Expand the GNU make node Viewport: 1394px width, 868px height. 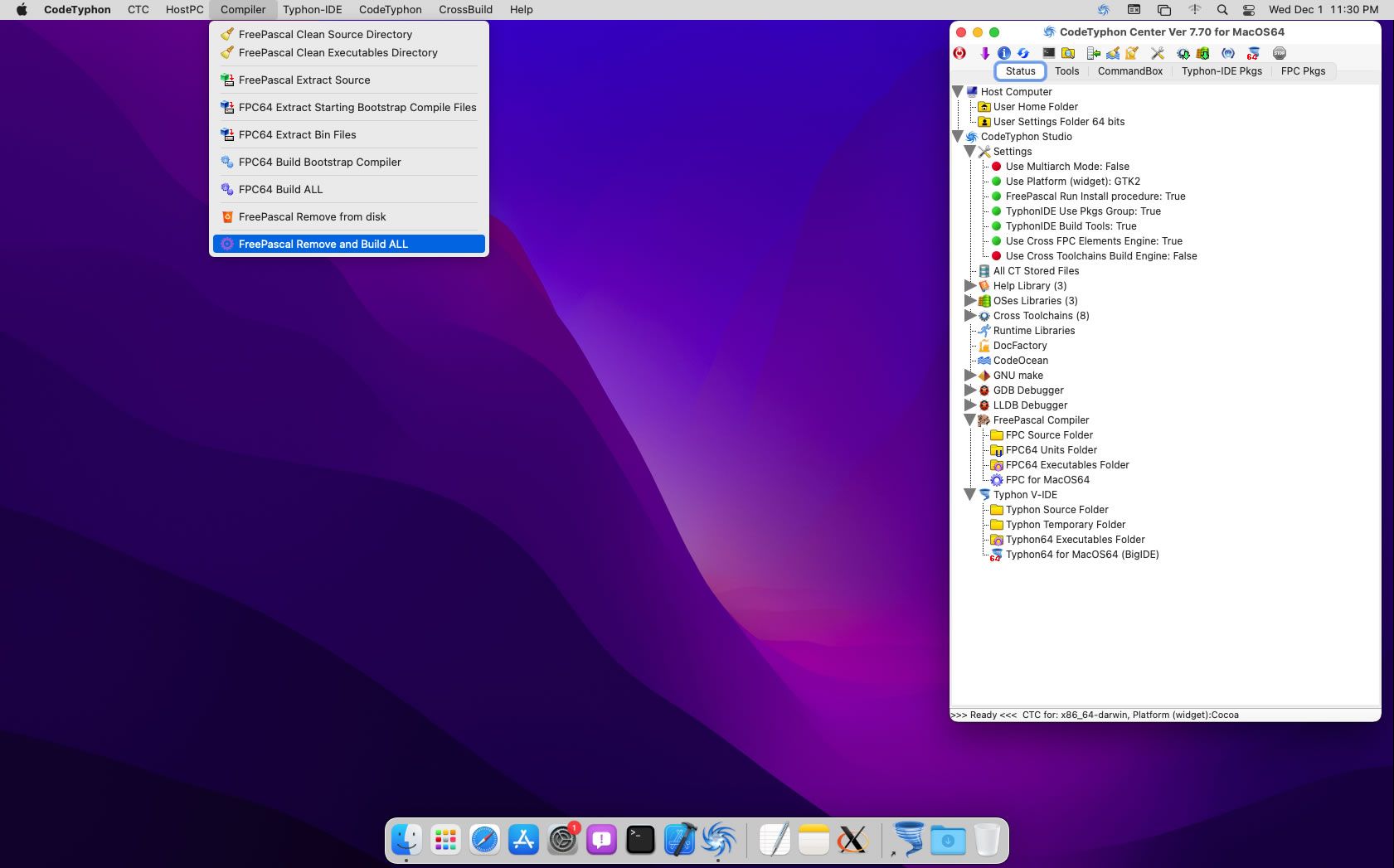[x=970, y=375]
